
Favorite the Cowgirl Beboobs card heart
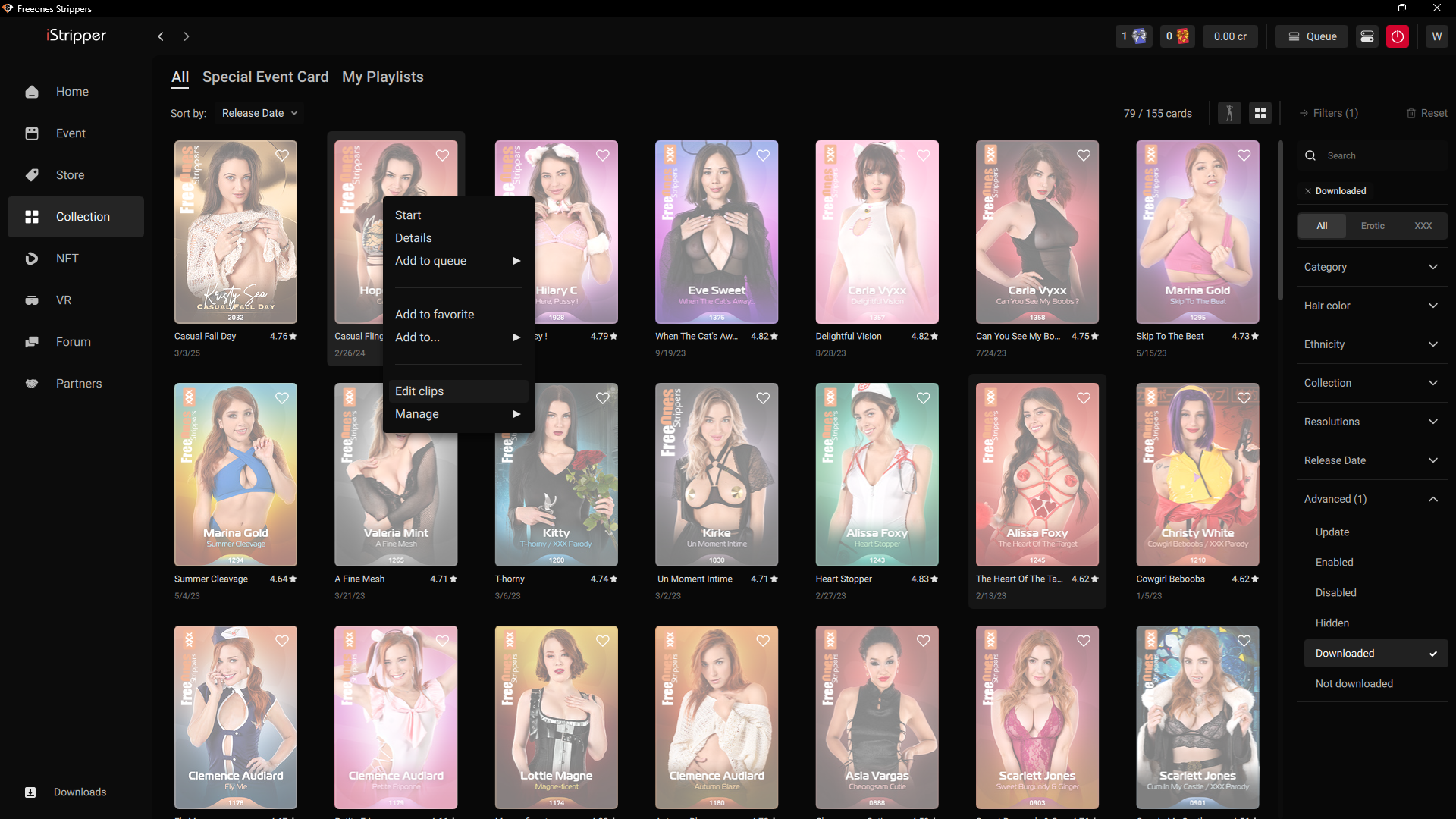(x=1244, y=398)
